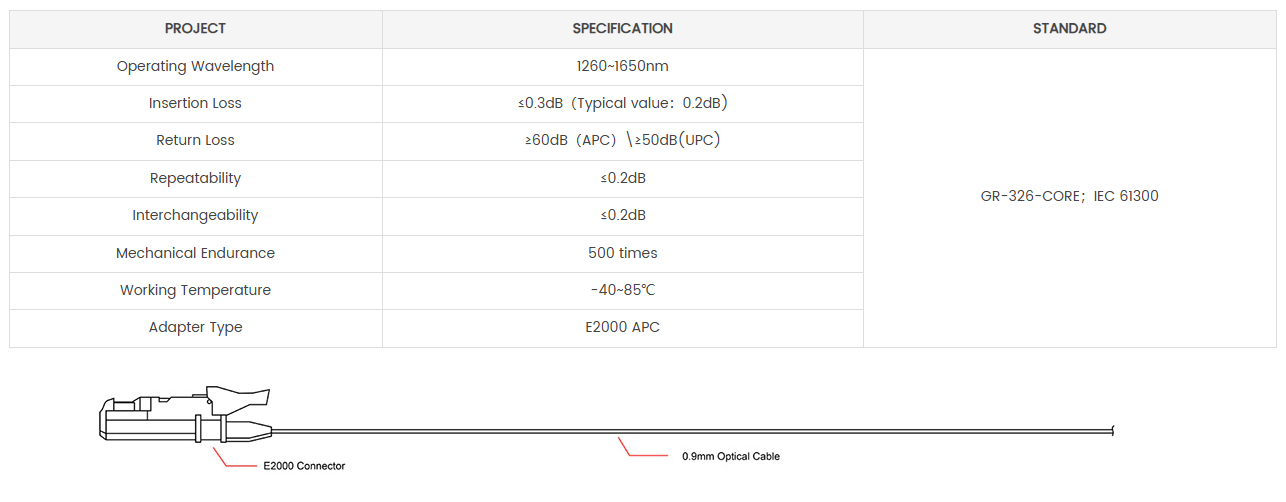This screenshot has height=502, width=1286.
Task: Click the Insertion Loss row label
Action: click(196, 103)
